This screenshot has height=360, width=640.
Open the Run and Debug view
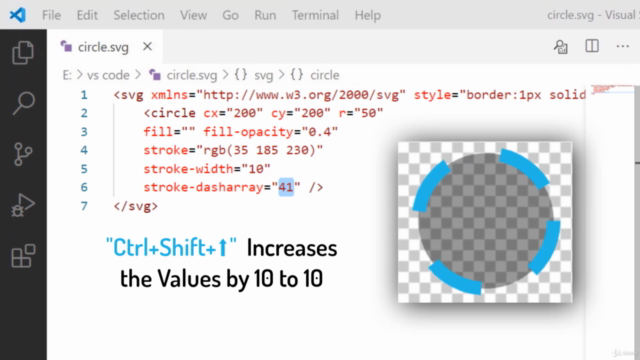pos(23,205)
